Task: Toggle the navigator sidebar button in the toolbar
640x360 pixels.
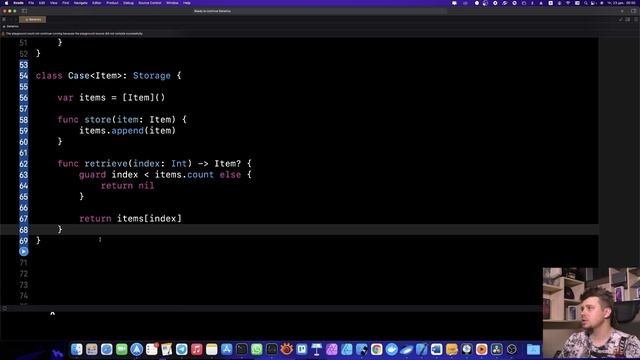Action: click(24, 11)
